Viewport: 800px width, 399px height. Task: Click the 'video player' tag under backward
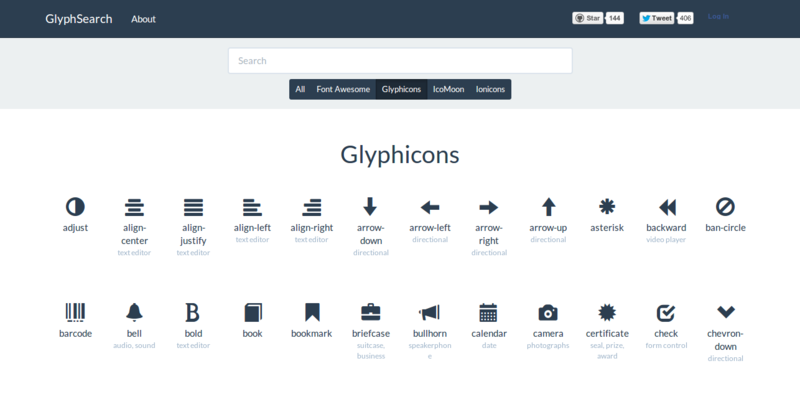[x=666, y=240]
